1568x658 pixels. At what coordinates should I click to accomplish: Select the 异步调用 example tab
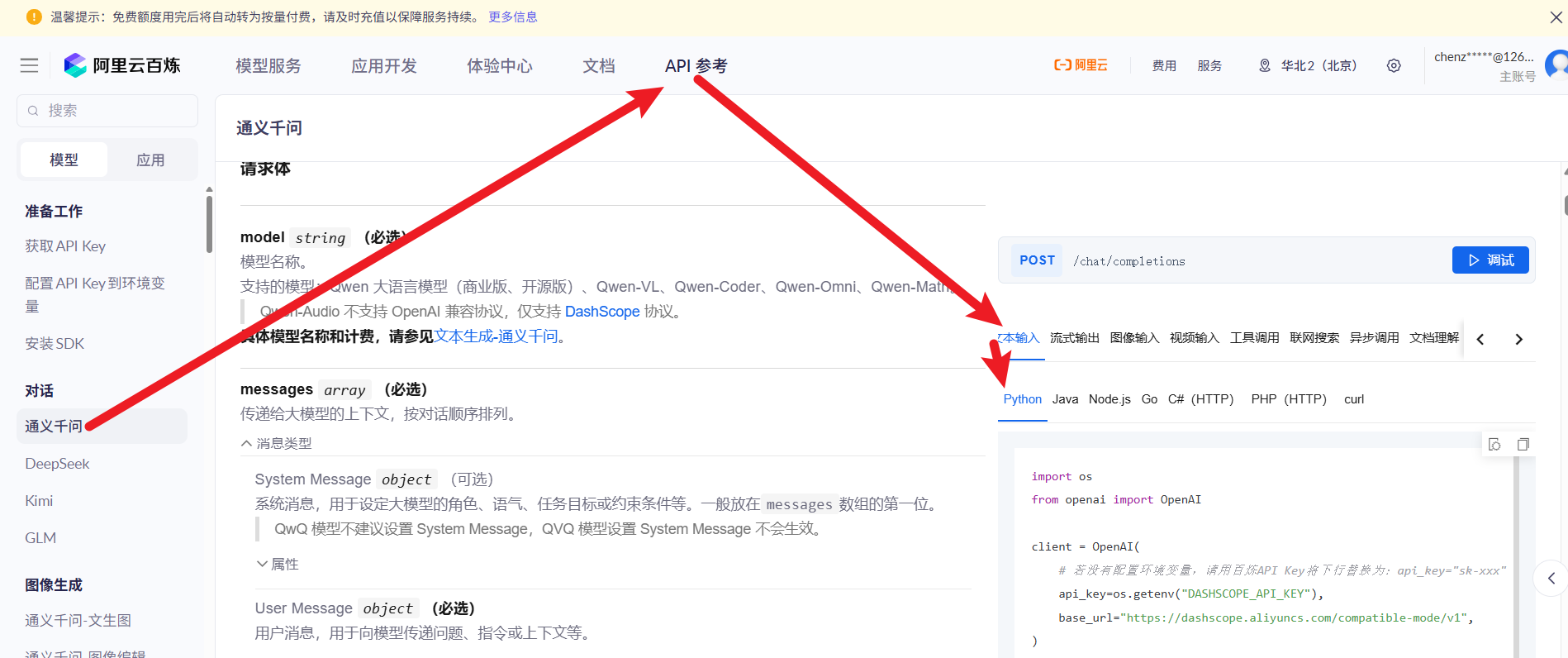[x=1375, y=337]
